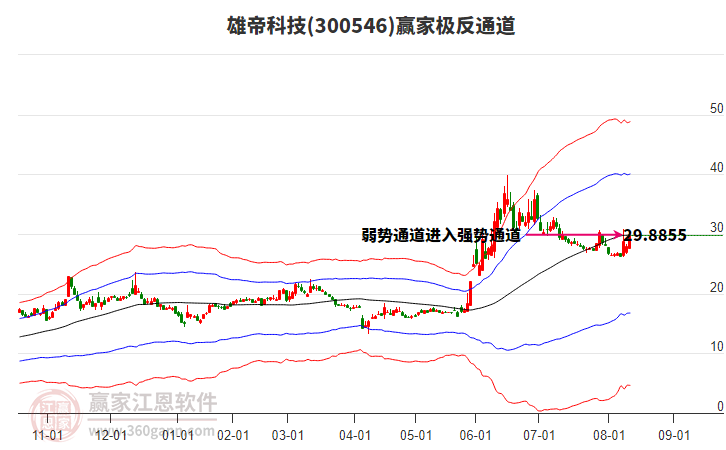Image resolution: width=726 pixels, height=450 pixels.
Task: Select the y-axis value 0
Action: 720,406
